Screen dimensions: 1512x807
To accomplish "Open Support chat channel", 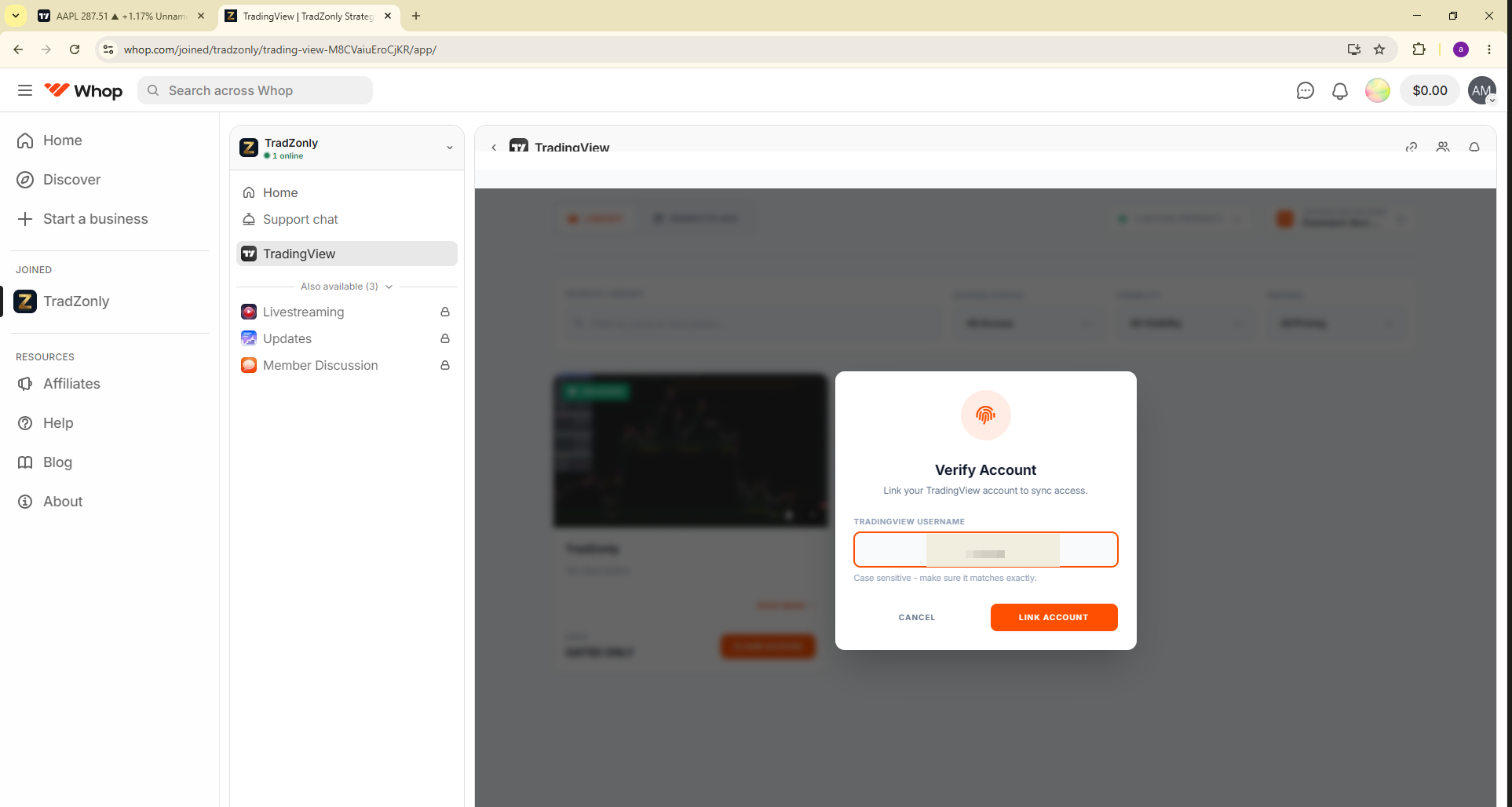I will point(346,219).
